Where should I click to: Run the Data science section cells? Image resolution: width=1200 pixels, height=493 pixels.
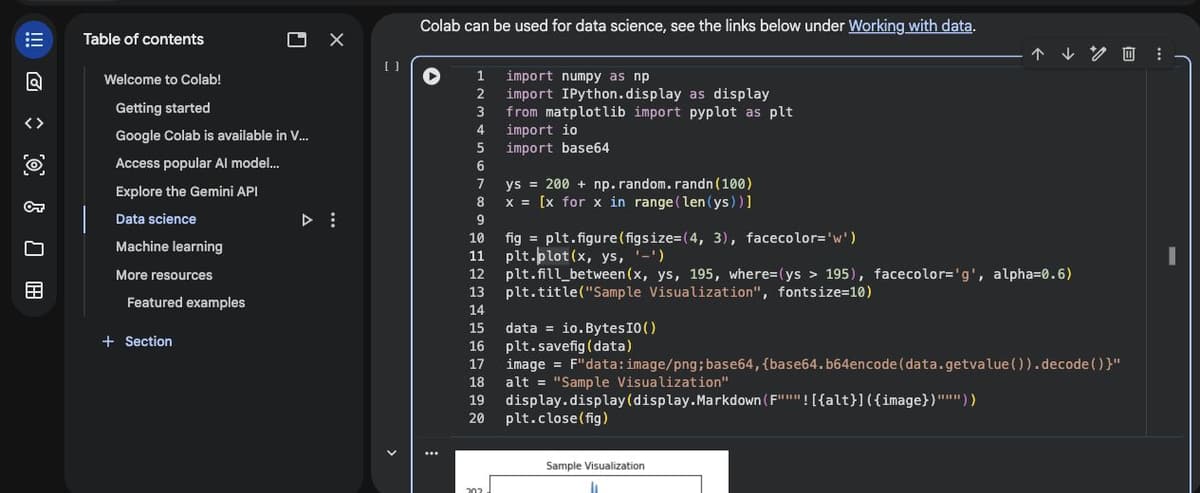pos(307,219)
